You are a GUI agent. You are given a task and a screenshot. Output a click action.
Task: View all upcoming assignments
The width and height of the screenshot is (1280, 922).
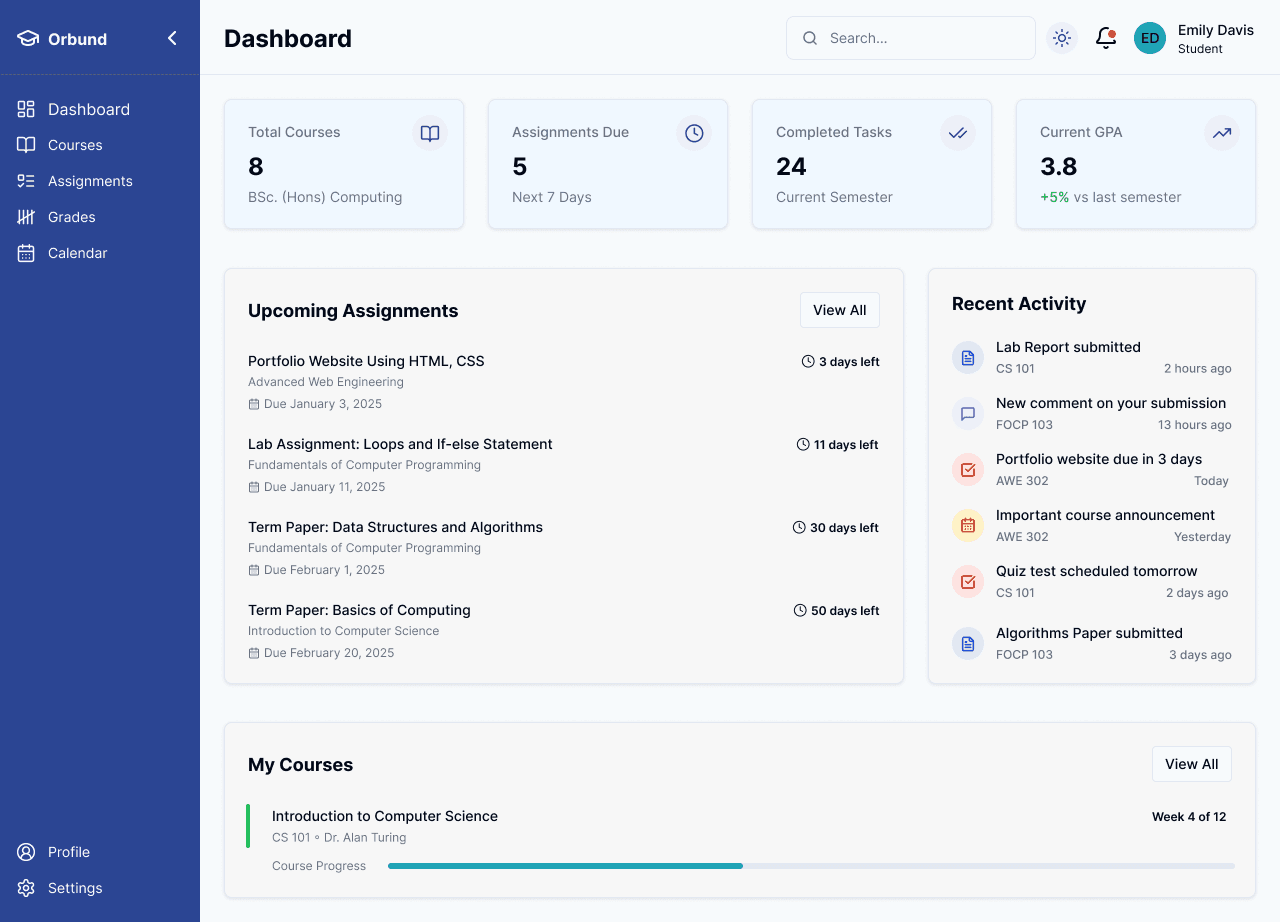(839, 310)
